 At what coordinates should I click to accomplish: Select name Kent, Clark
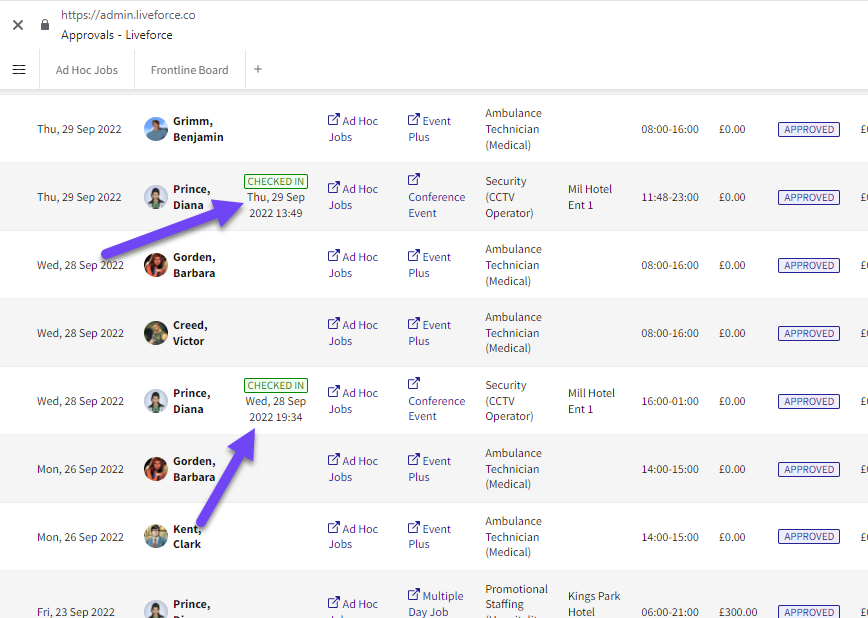[x=187, y=537]
